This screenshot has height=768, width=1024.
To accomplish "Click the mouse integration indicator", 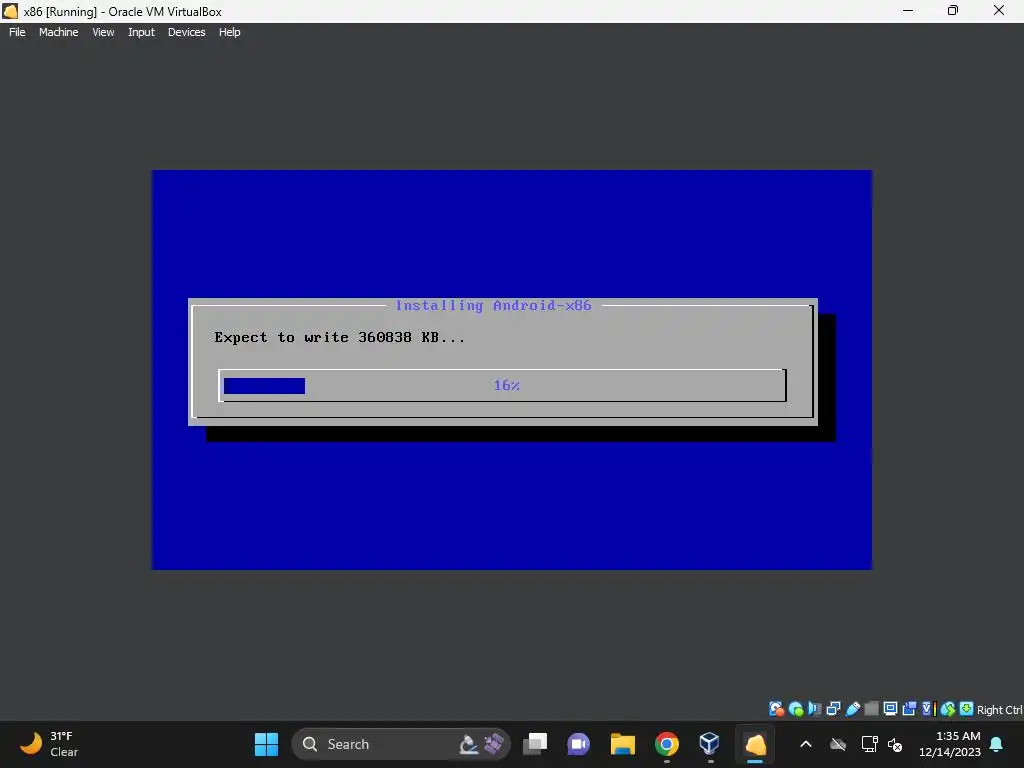I will tap(948, 709).
